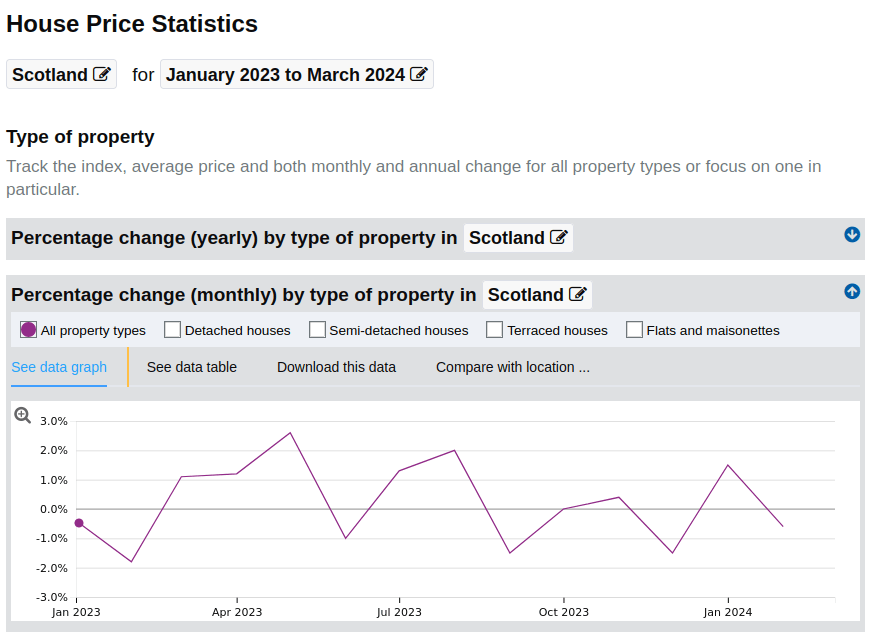This screenshot has width=869, height=643.
Task: Enable the Detached houses checkbox
Action: (x=172, y=329)
